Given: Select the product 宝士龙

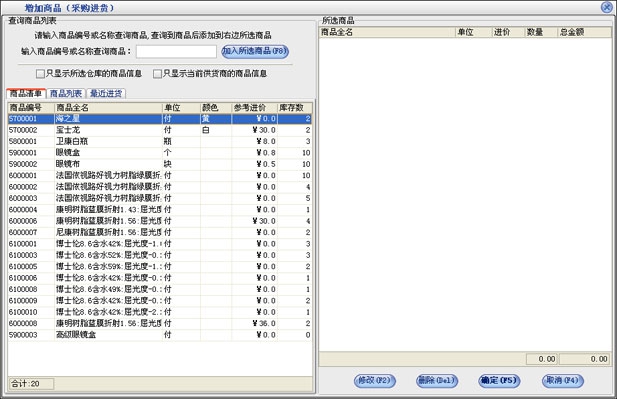Looking at the screenshot, I should (160, 130).
